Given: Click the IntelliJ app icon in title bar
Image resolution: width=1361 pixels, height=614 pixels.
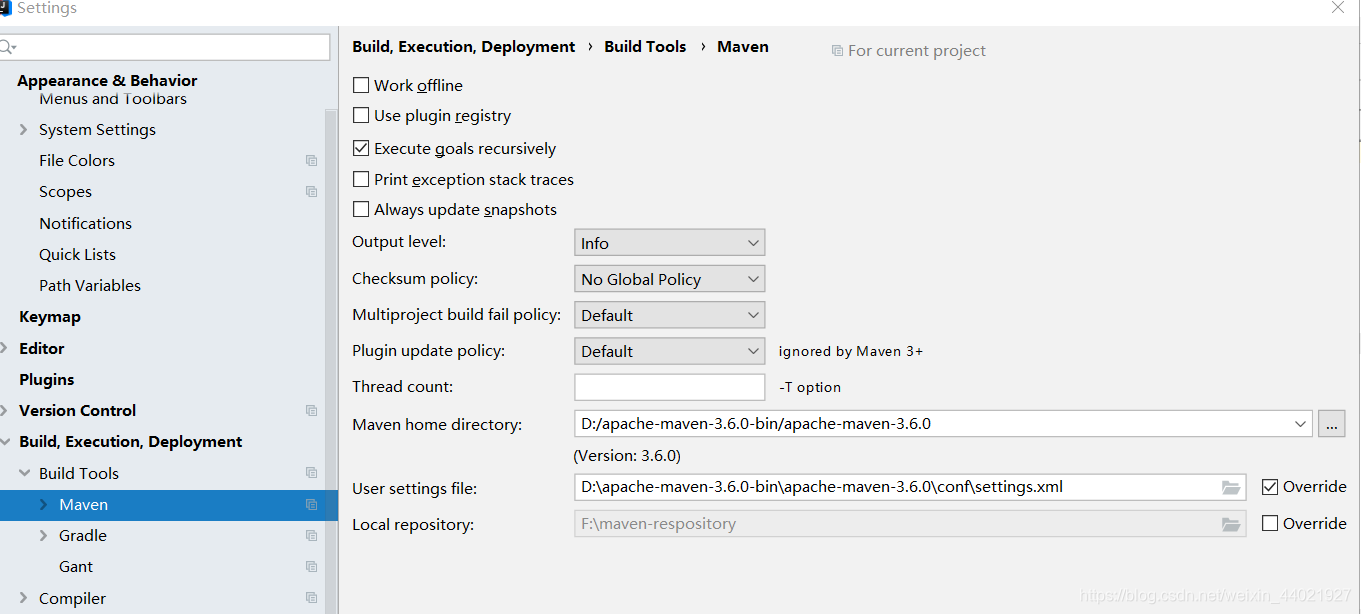Looking at the screenshot, I should (5, 8).
